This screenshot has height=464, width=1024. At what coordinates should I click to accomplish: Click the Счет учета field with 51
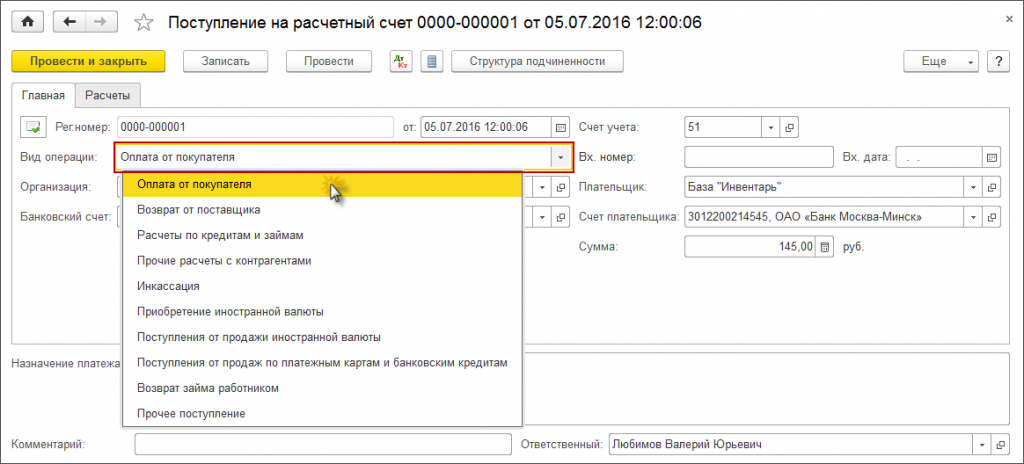(x=723, y=127)
